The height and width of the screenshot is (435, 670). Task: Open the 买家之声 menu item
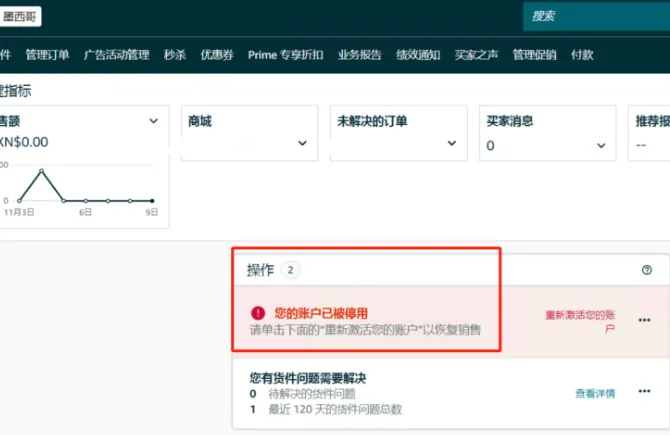point(476,55)
